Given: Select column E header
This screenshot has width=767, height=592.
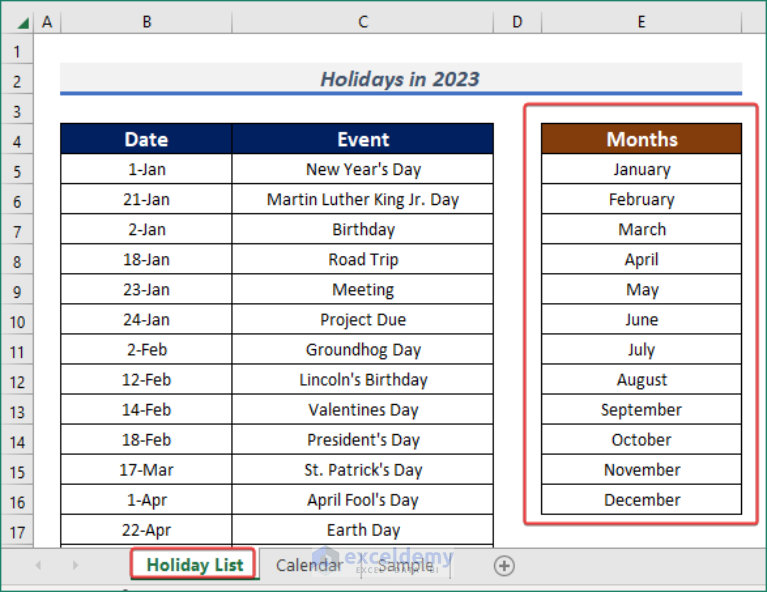Looking at the screenshot, I should point(641,22).
